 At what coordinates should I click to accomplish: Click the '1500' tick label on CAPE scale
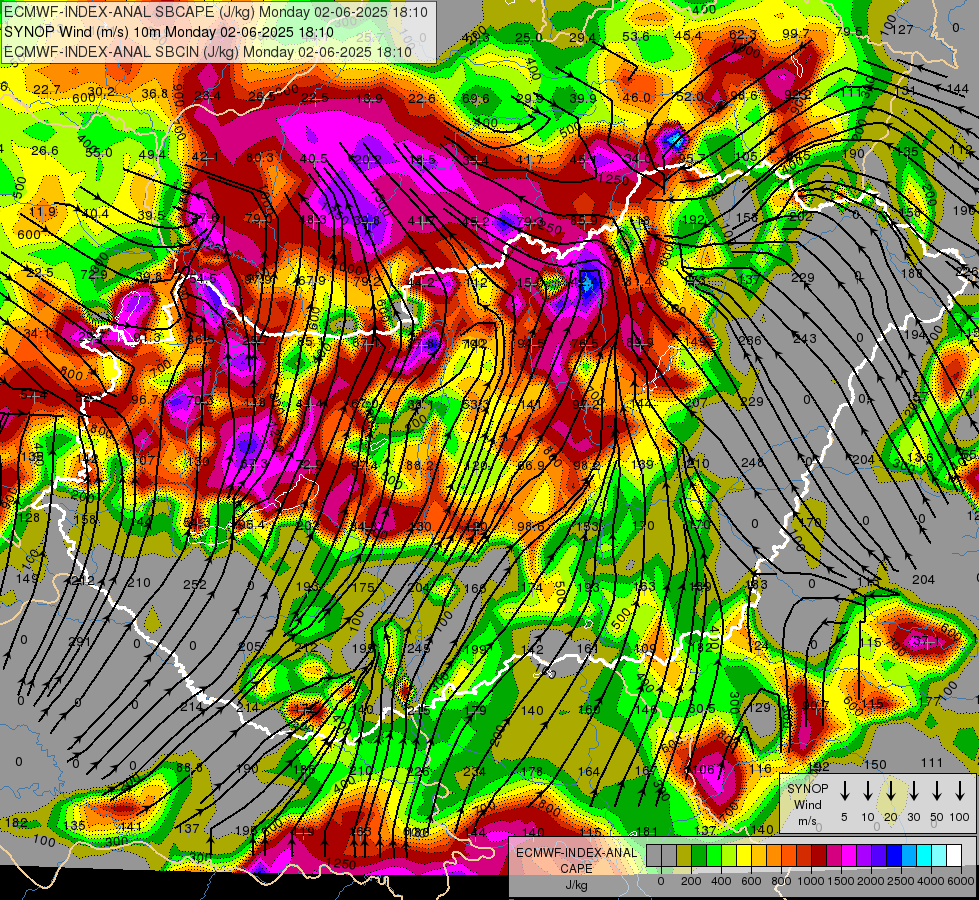(x=841, y=881)
